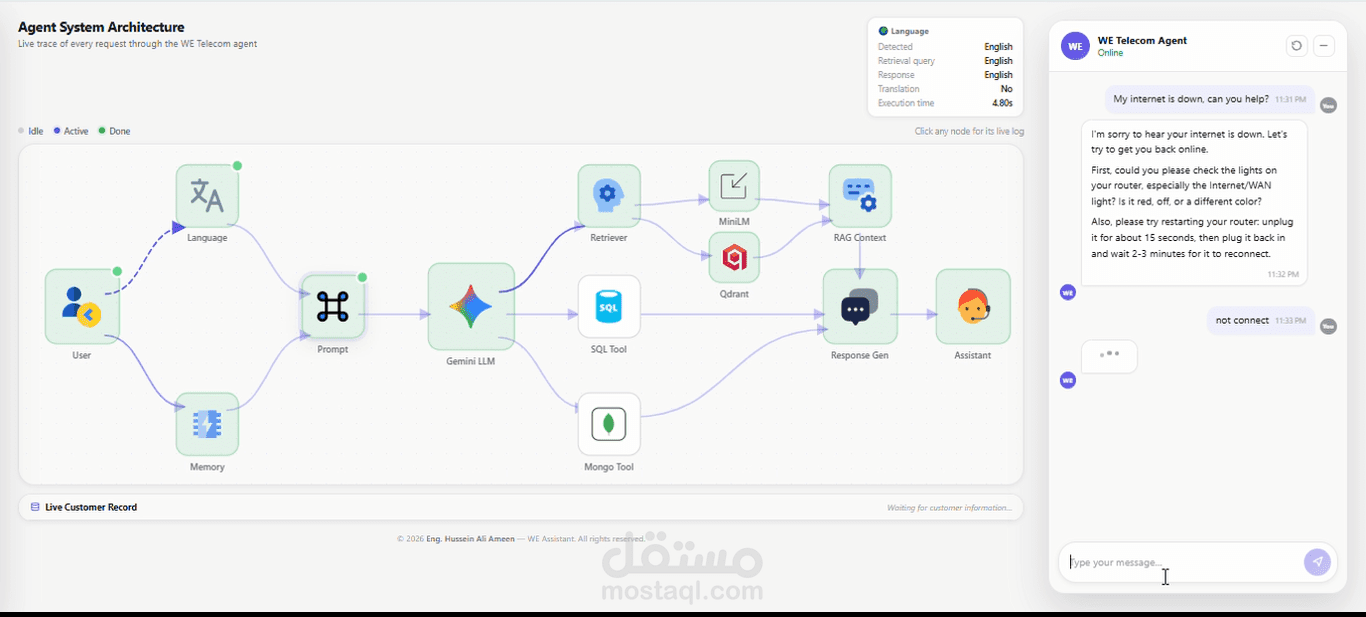The width and height of the screenshot is (1366, 617).
Task: Click the RAG Context node
Action: point(860,196)
